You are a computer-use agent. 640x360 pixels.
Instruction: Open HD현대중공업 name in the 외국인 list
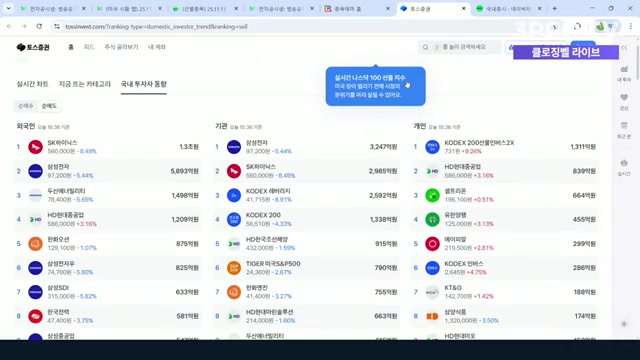click(66, 215)
